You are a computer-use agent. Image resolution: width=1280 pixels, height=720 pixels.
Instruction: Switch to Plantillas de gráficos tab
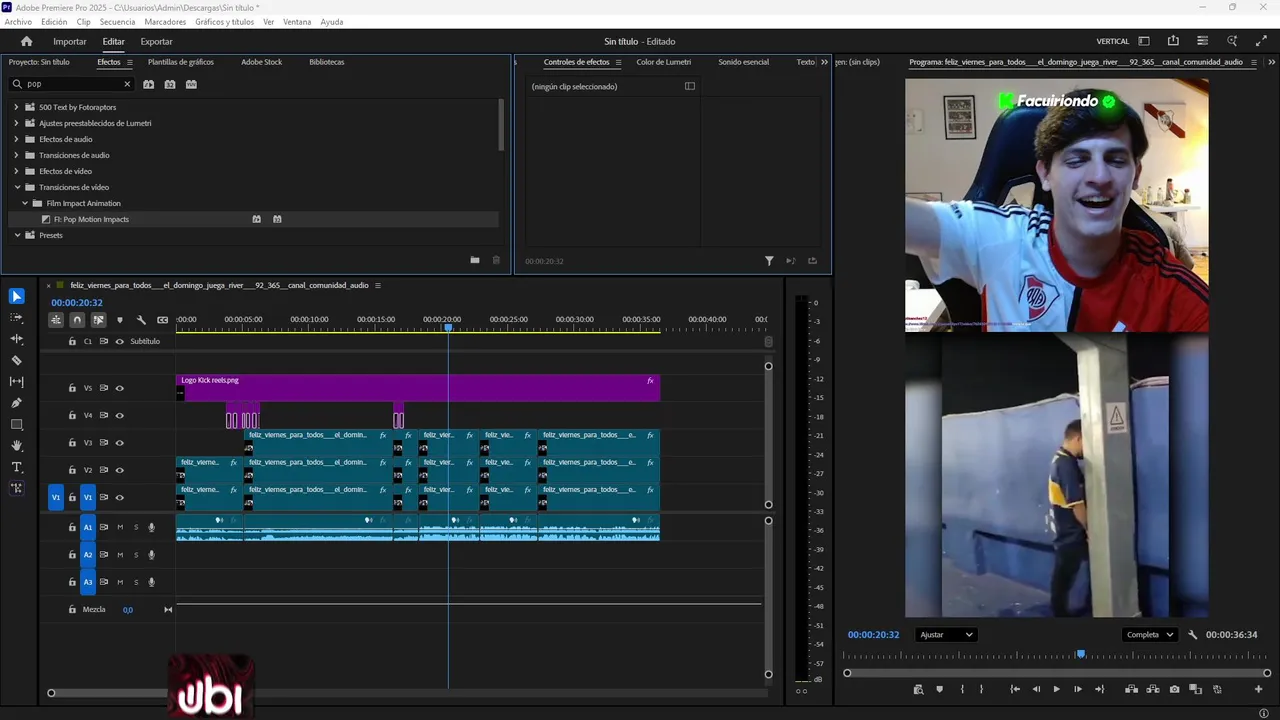tap(181, 62)
